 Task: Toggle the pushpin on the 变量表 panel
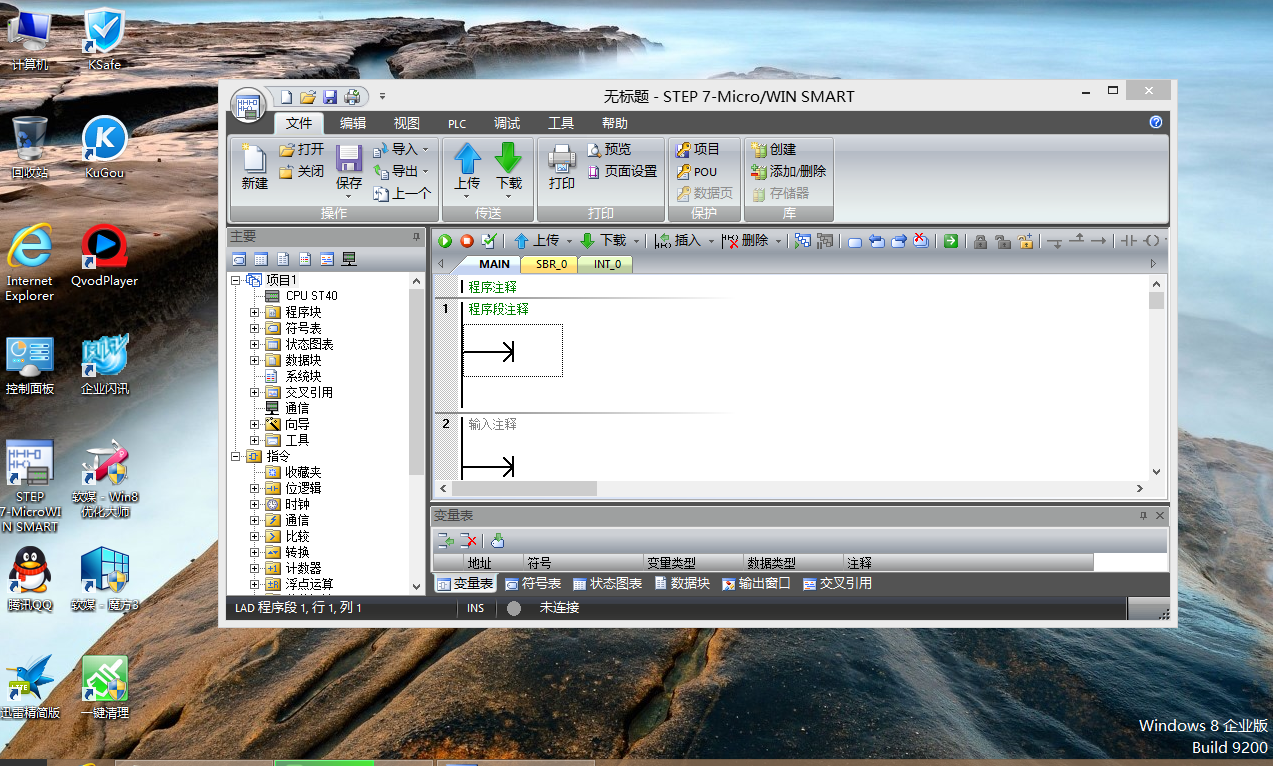click(x=1143, y=515)
